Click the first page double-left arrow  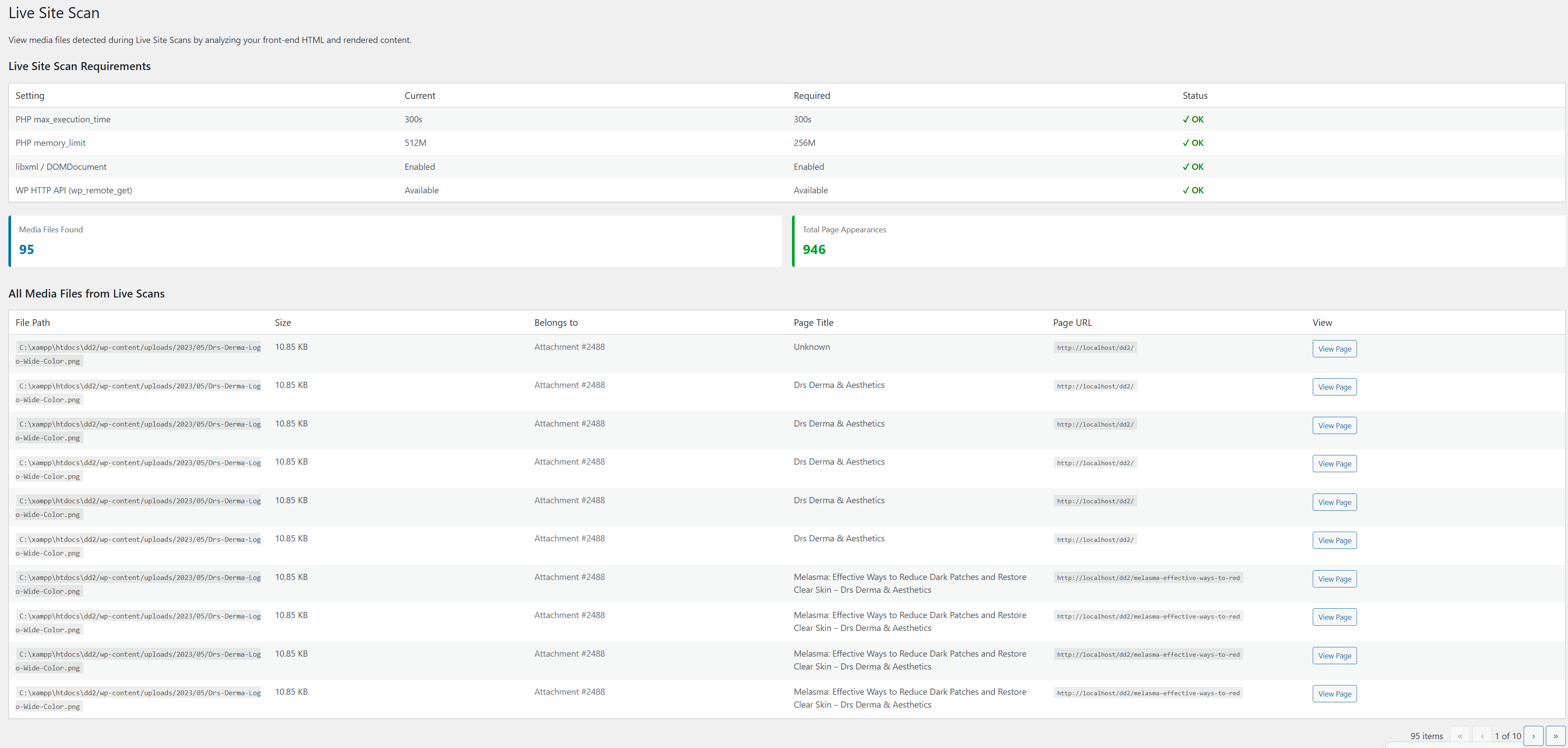(x=1460, y=735)
